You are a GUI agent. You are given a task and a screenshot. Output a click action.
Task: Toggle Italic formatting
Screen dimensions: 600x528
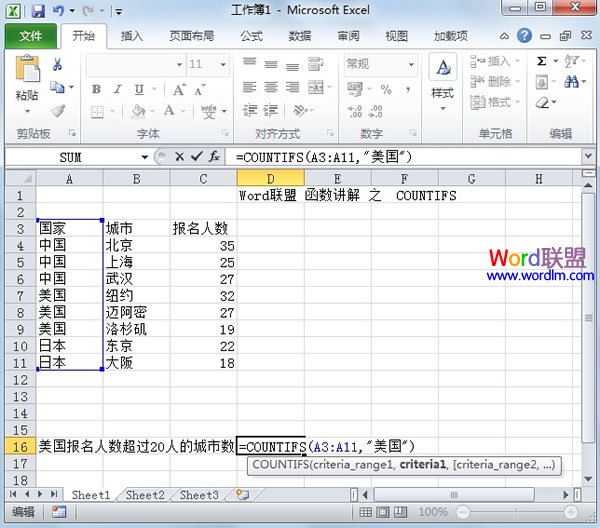[x=116, y=89]
